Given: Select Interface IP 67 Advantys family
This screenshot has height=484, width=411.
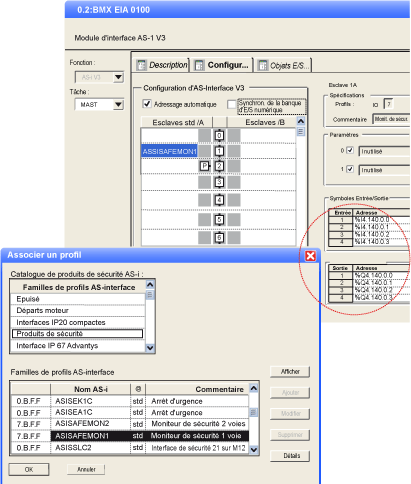Looking at the screenshot, I should [x=78, y=346].
